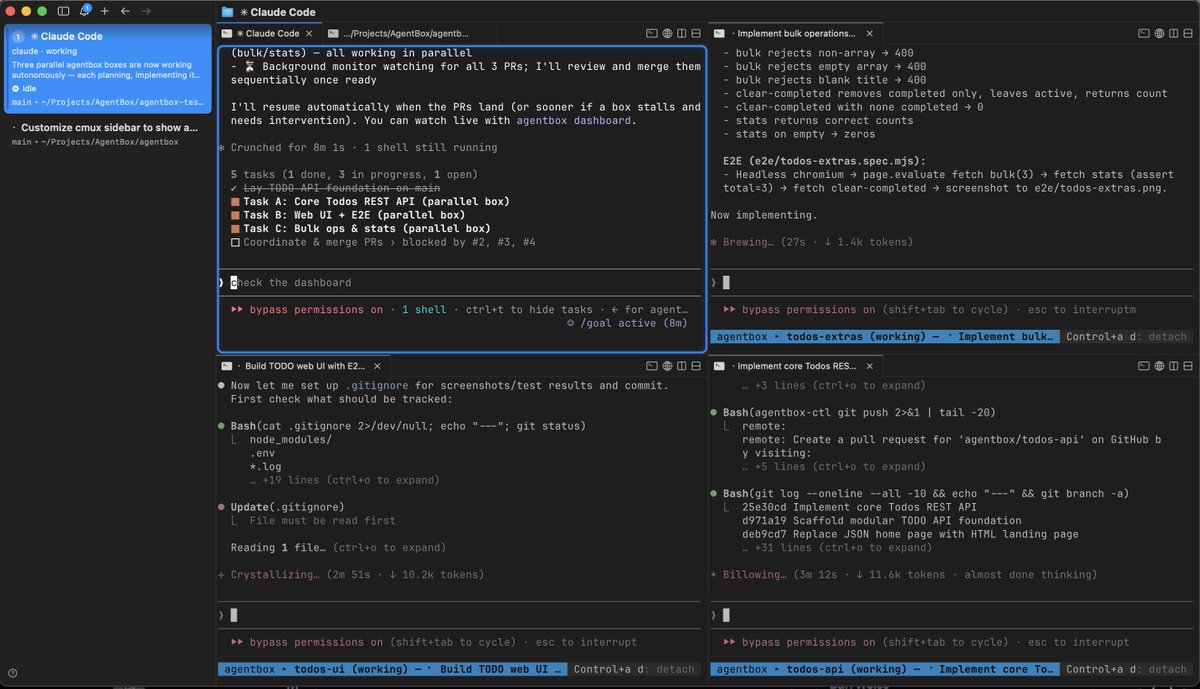
Task: Focus the prompt input in Implement bulk operations pane
Action: click(953, 283)
